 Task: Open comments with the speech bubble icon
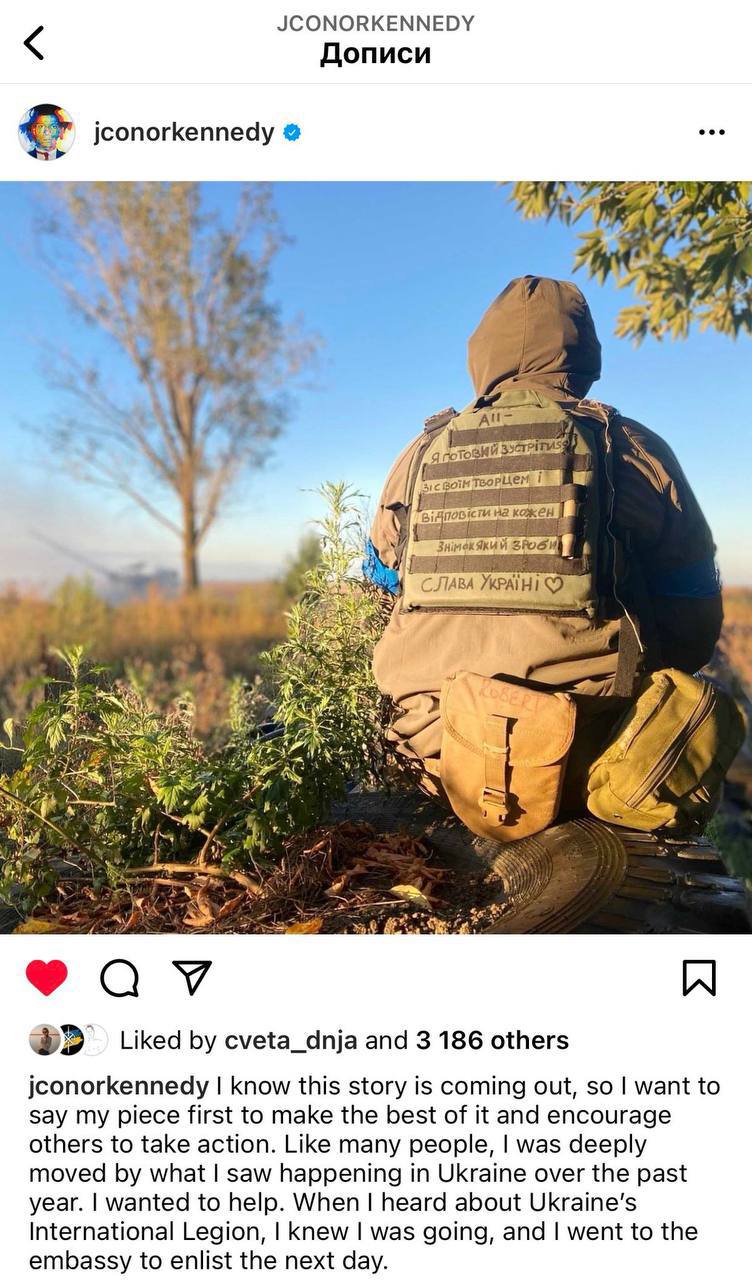pyautogui.click(x=120, y=977)
